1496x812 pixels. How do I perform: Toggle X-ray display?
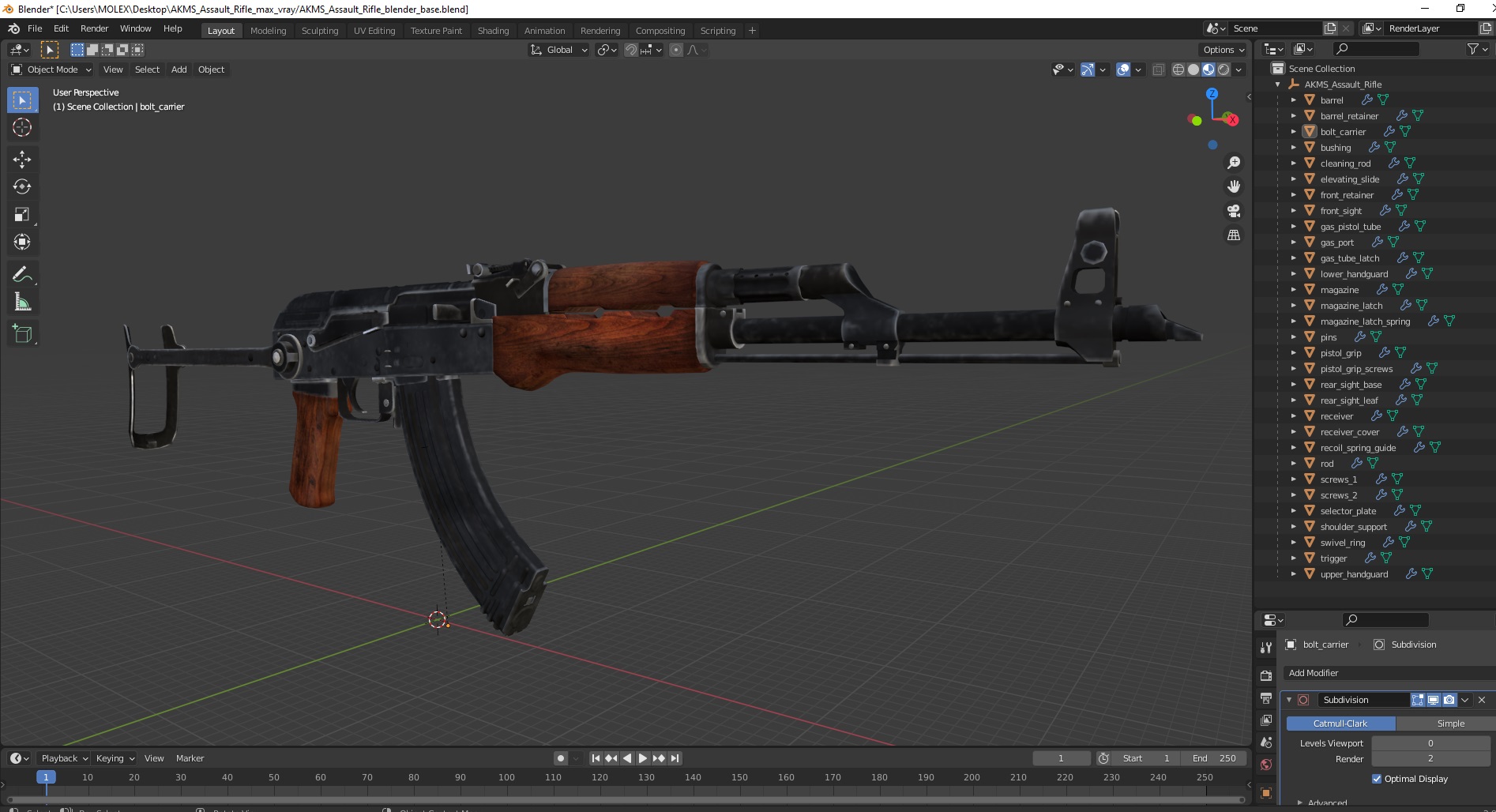[1158, 70]
